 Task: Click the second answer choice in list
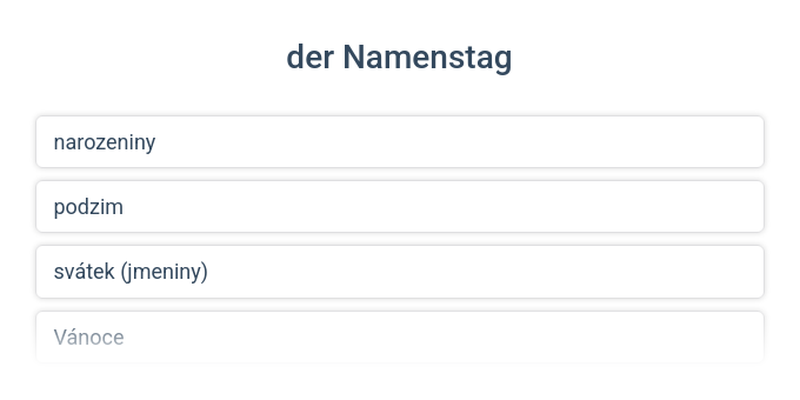click(400, 207)
